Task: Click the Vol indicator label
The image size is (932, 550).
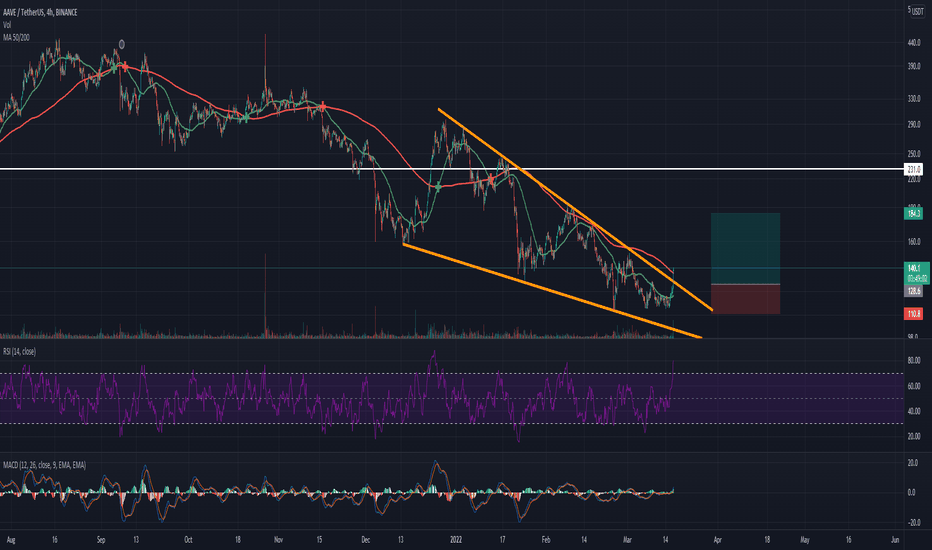Action: coord(7,25)
